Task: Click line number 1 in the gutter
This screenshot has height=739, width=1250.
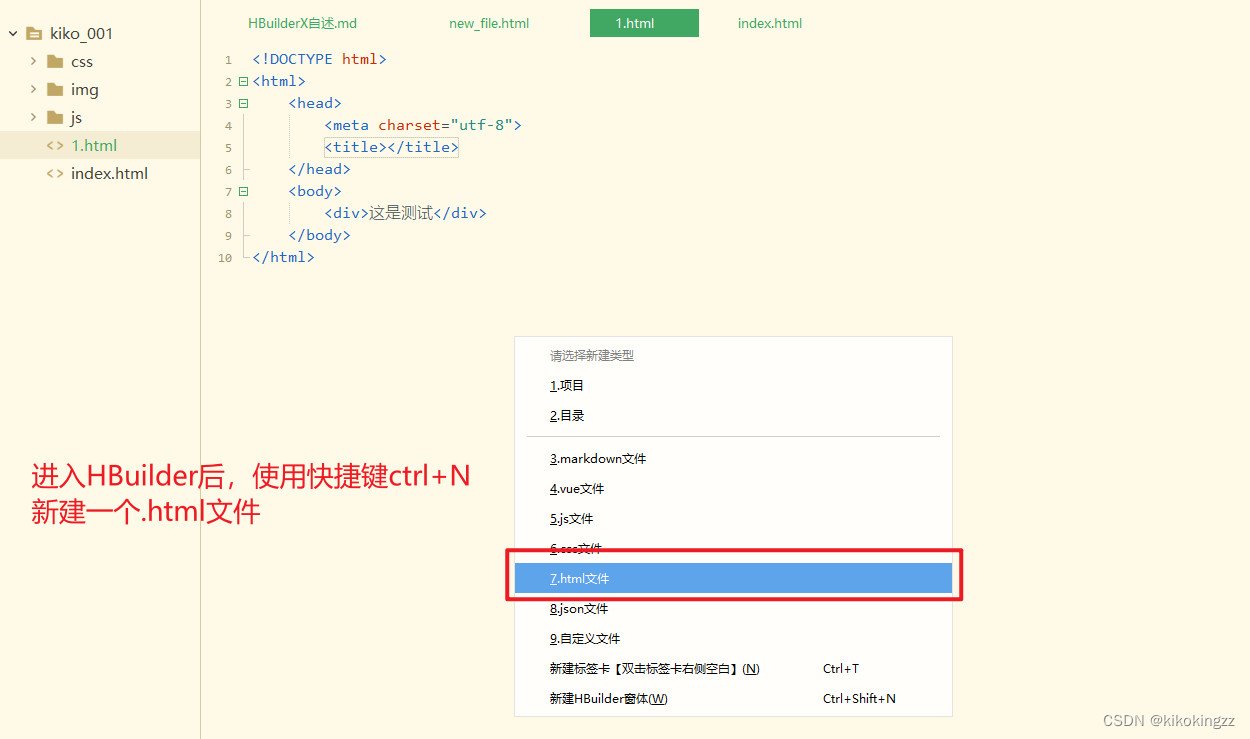Action: tap(228, 60)
